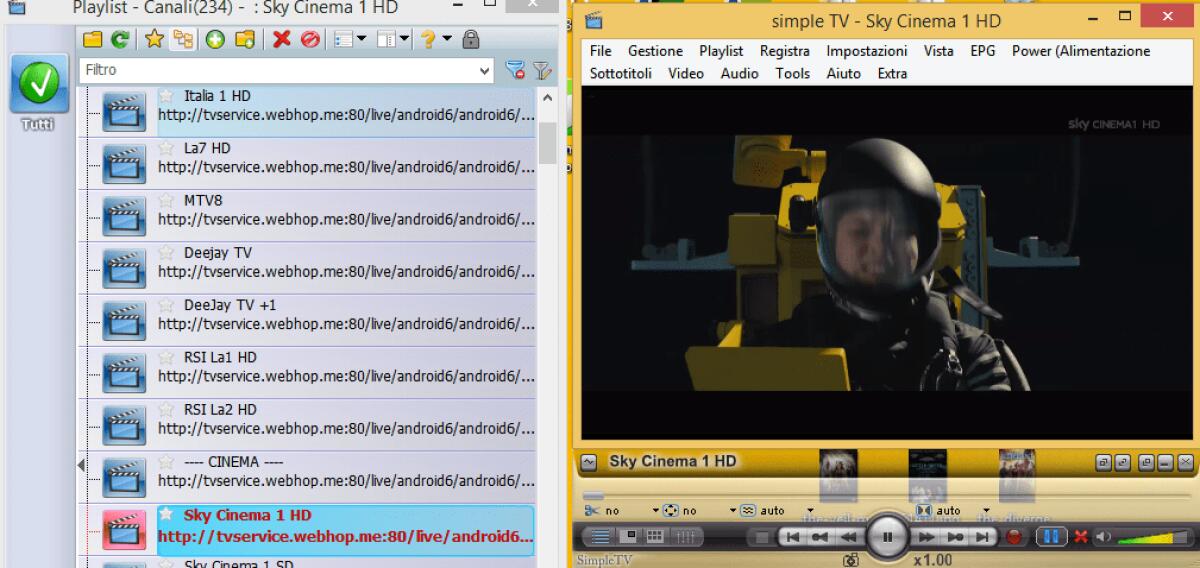
Task: Toggle favorite star for RSI La2 HD
Action: pos(166,409)
